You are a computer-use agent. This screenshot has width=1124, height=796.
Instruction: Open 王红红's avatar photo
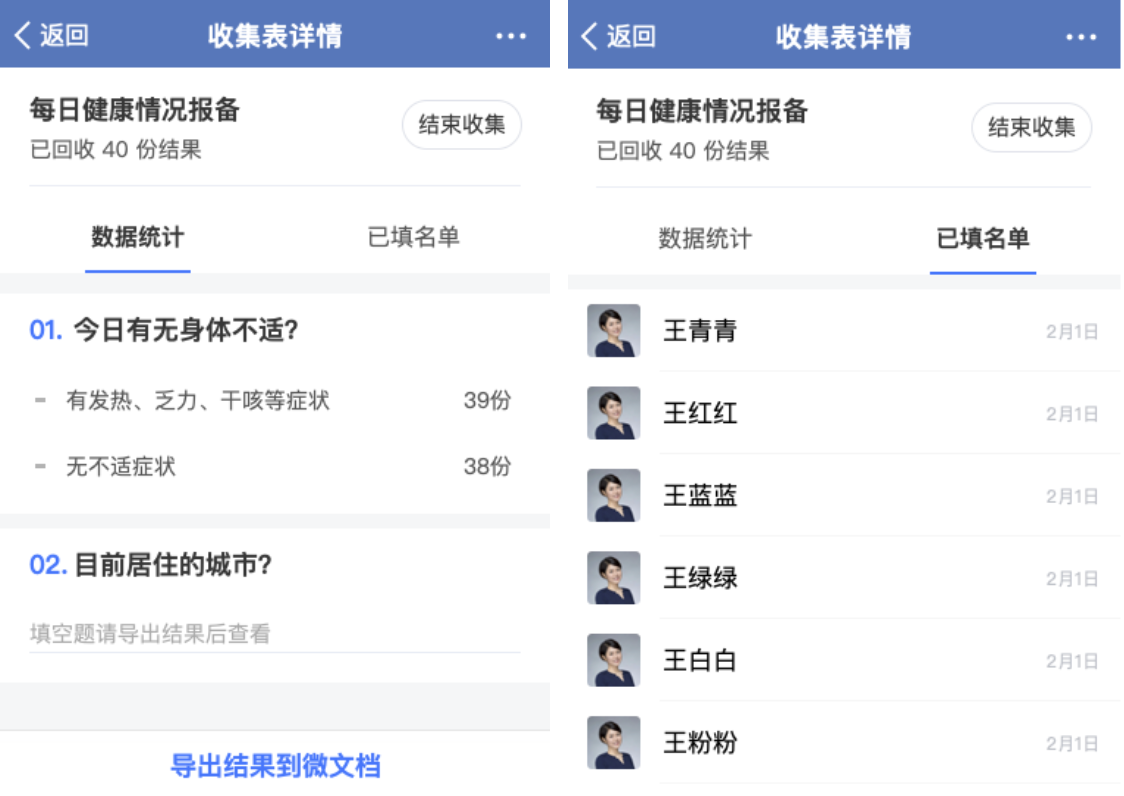pyautogui.click(x=614, y=413)
